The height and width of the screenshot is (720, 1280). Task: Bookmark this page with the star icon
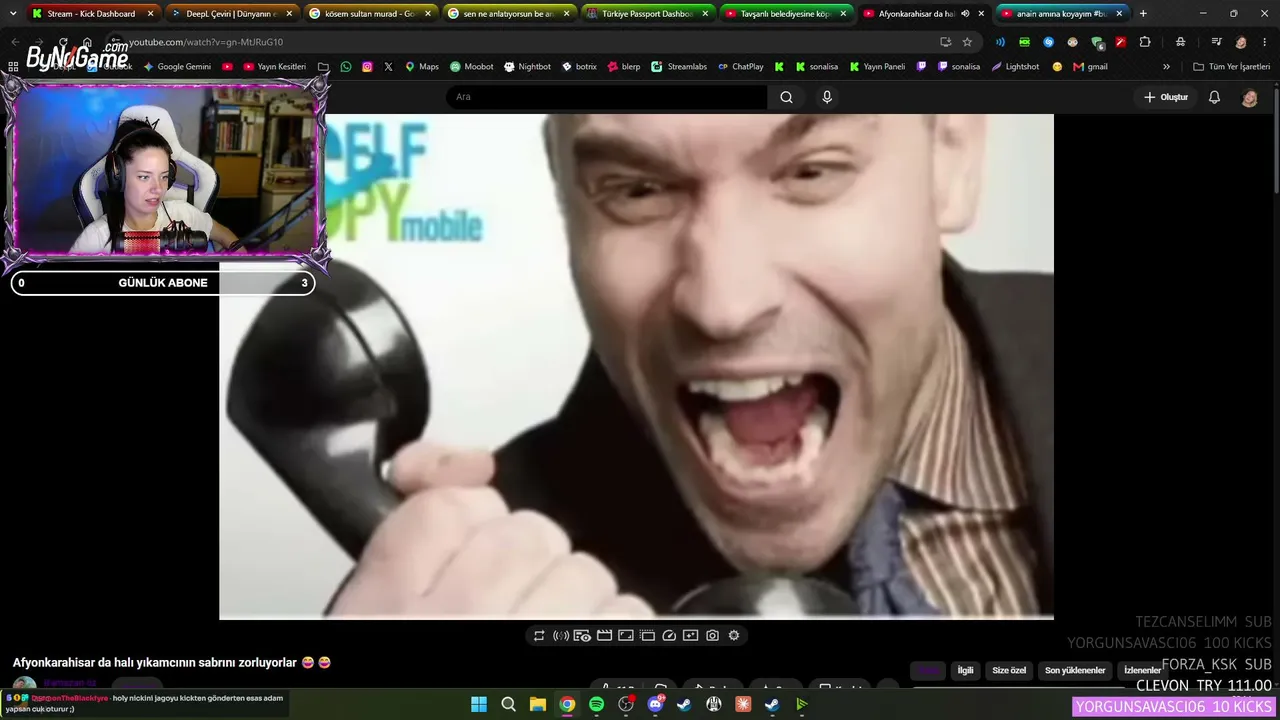[x=967, y=42]
